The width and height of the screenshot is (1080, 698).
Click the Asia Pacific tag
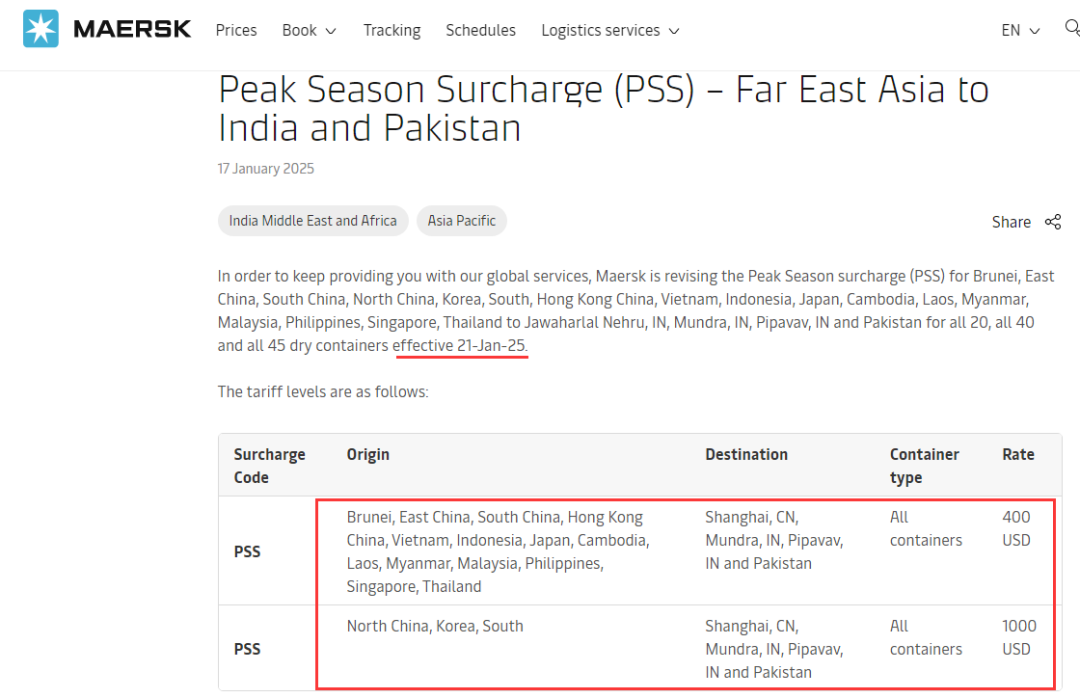tap(462, 221)
